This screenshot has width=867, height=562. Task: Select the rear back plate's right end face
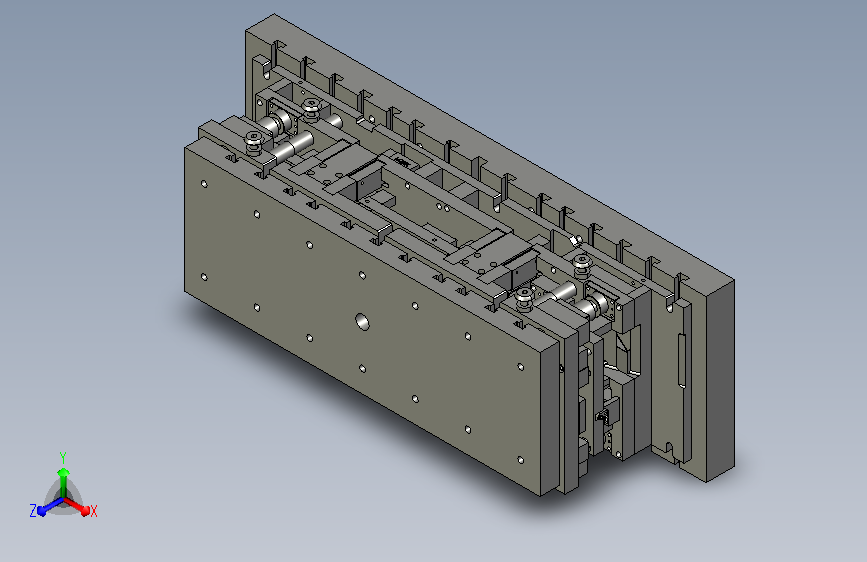(721, 381)
